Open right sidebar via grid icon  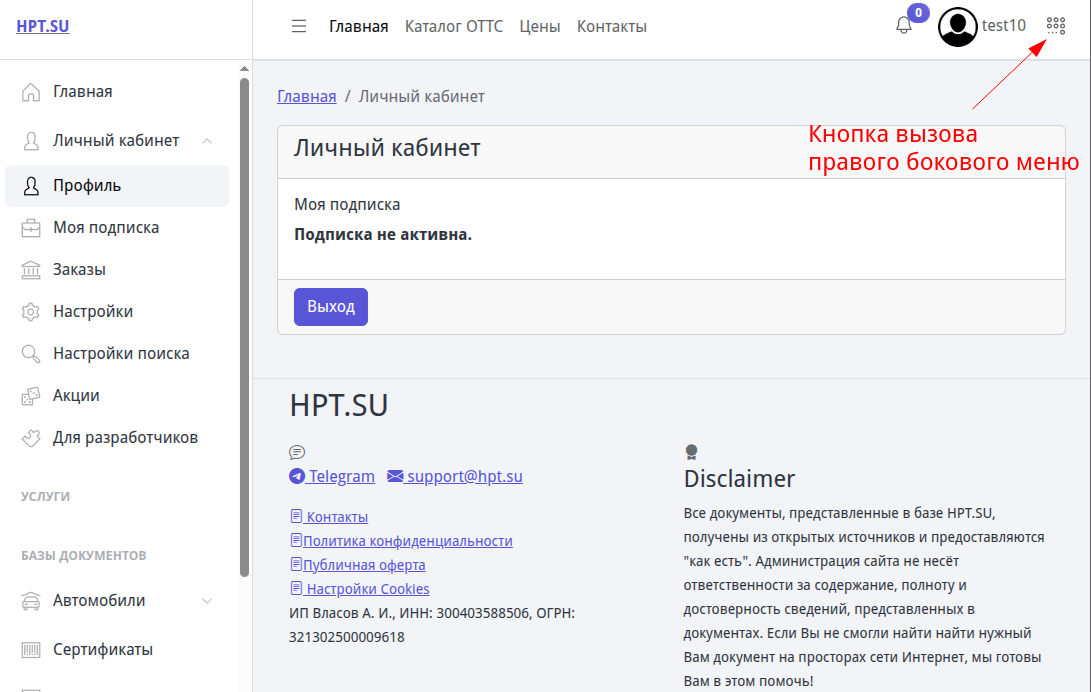[1055, 26]
